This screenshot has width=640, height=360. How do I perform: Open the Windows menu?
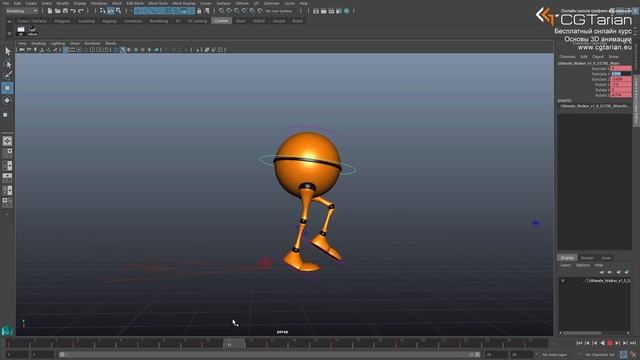pyautogui.click(x=99, y=3)
